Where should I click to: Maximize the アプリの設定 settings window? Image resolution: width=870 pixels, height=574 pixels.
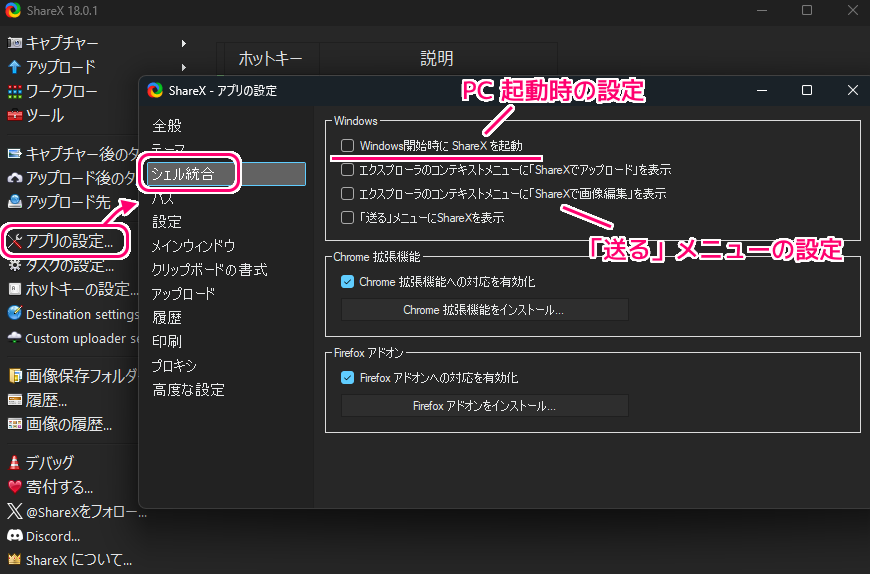pos(807,90)
